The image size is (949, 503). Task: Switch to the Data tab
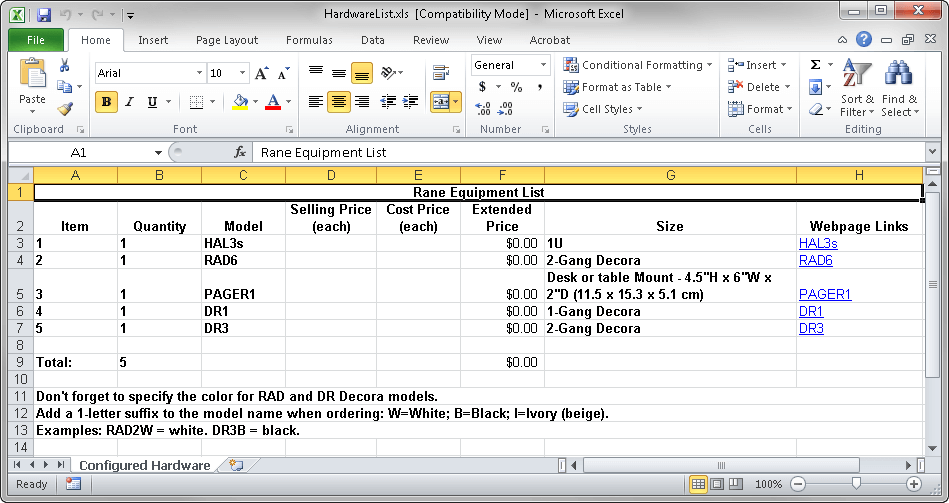(x=373, y=40)
